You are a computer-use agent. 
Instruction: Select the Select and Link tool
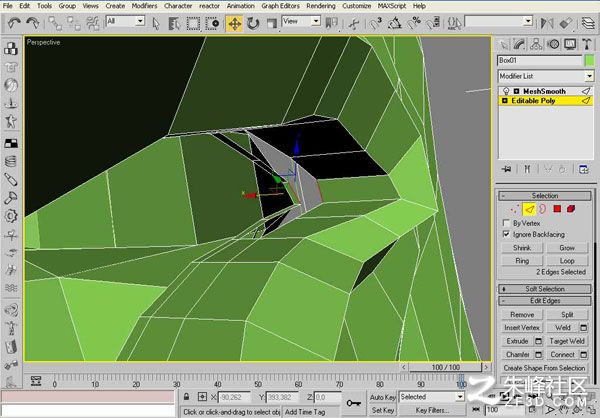(55, 23)
